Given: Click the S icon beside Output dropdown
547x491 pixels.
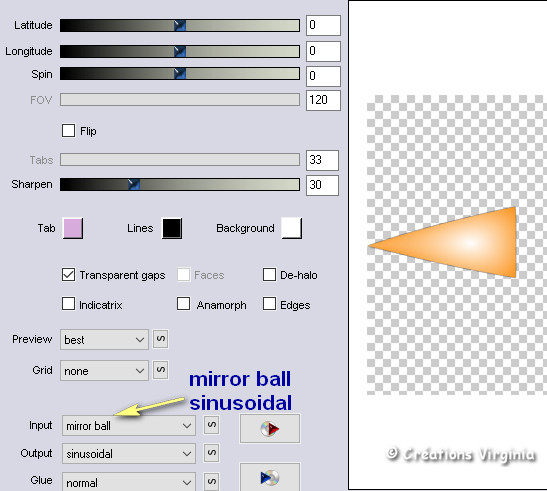Looking at the screenshot, I should [x=211, y=453].
